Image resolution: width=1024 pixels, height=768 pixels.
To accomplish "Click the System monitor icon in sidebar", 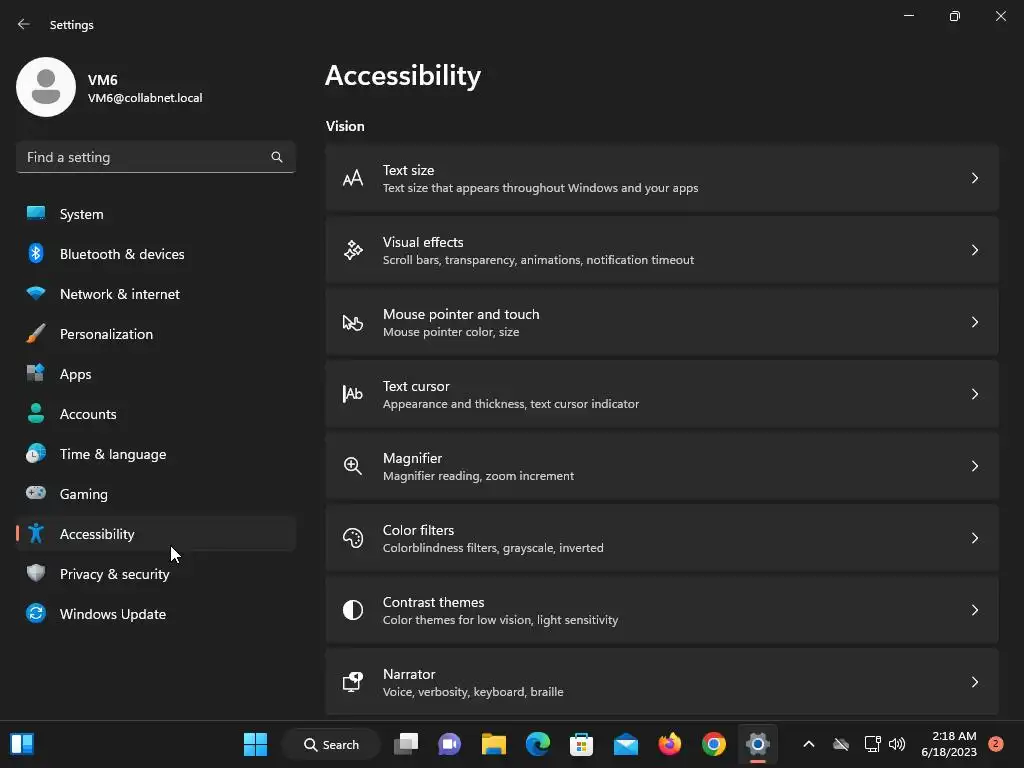I will 36,214.
